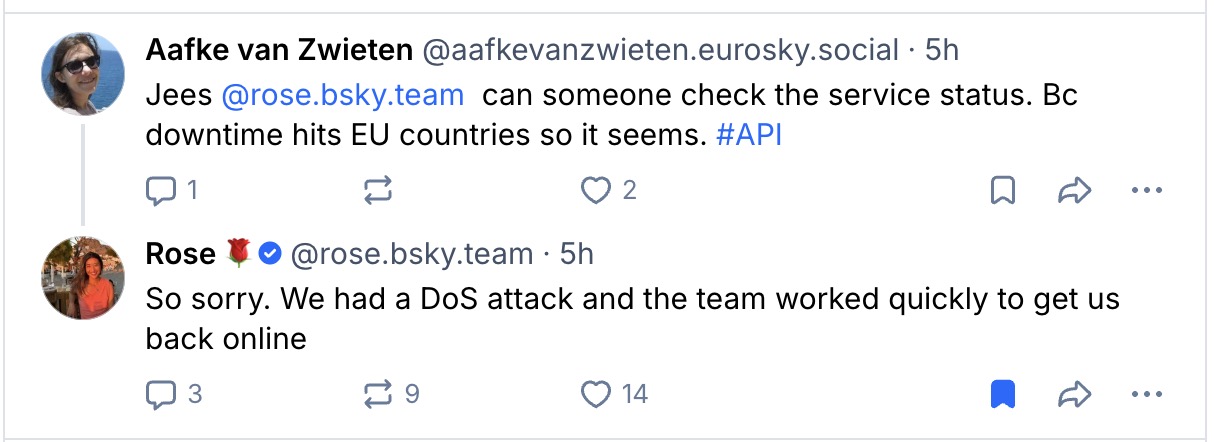Share Aafke van Zwieten's post

(x=1073, y=190)
